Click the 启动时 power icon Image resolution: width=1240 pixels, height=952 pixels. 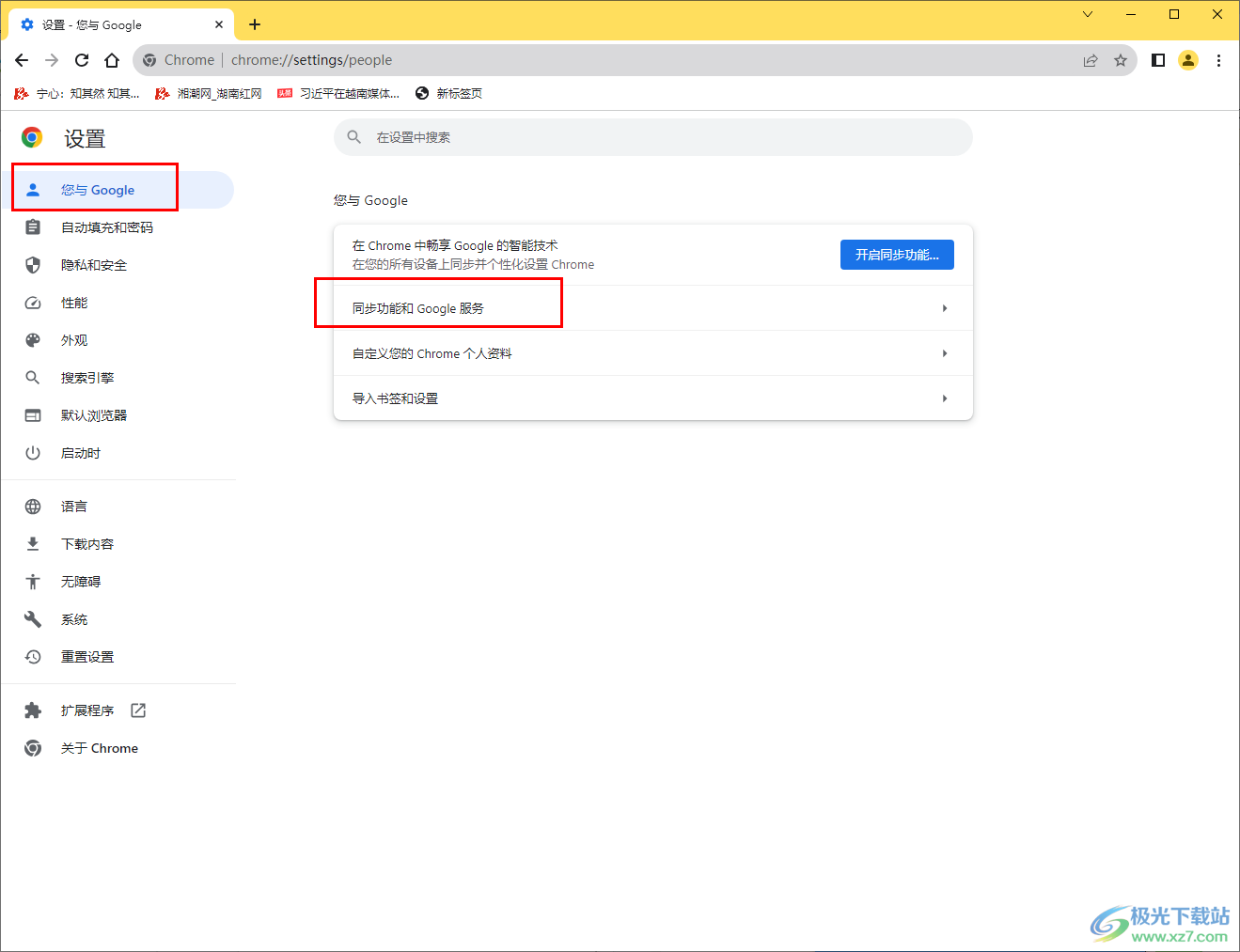(x=33, y=453)
